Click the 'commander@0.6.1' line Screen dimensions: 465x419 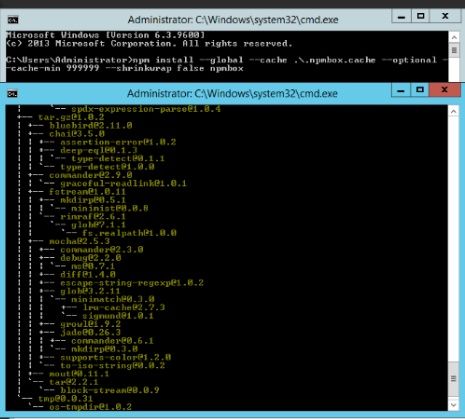coord(112,341)
